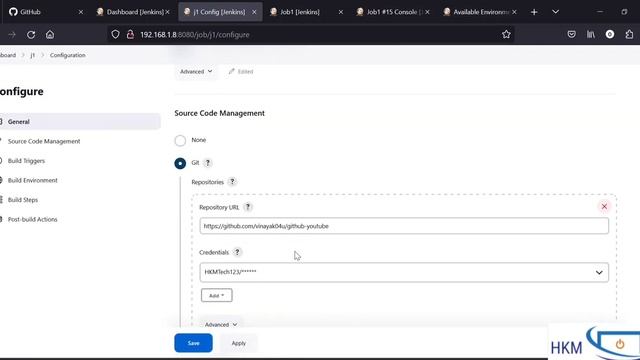Open help for Git option
Screen dimensions: 640x360
[x=207, y=163]
